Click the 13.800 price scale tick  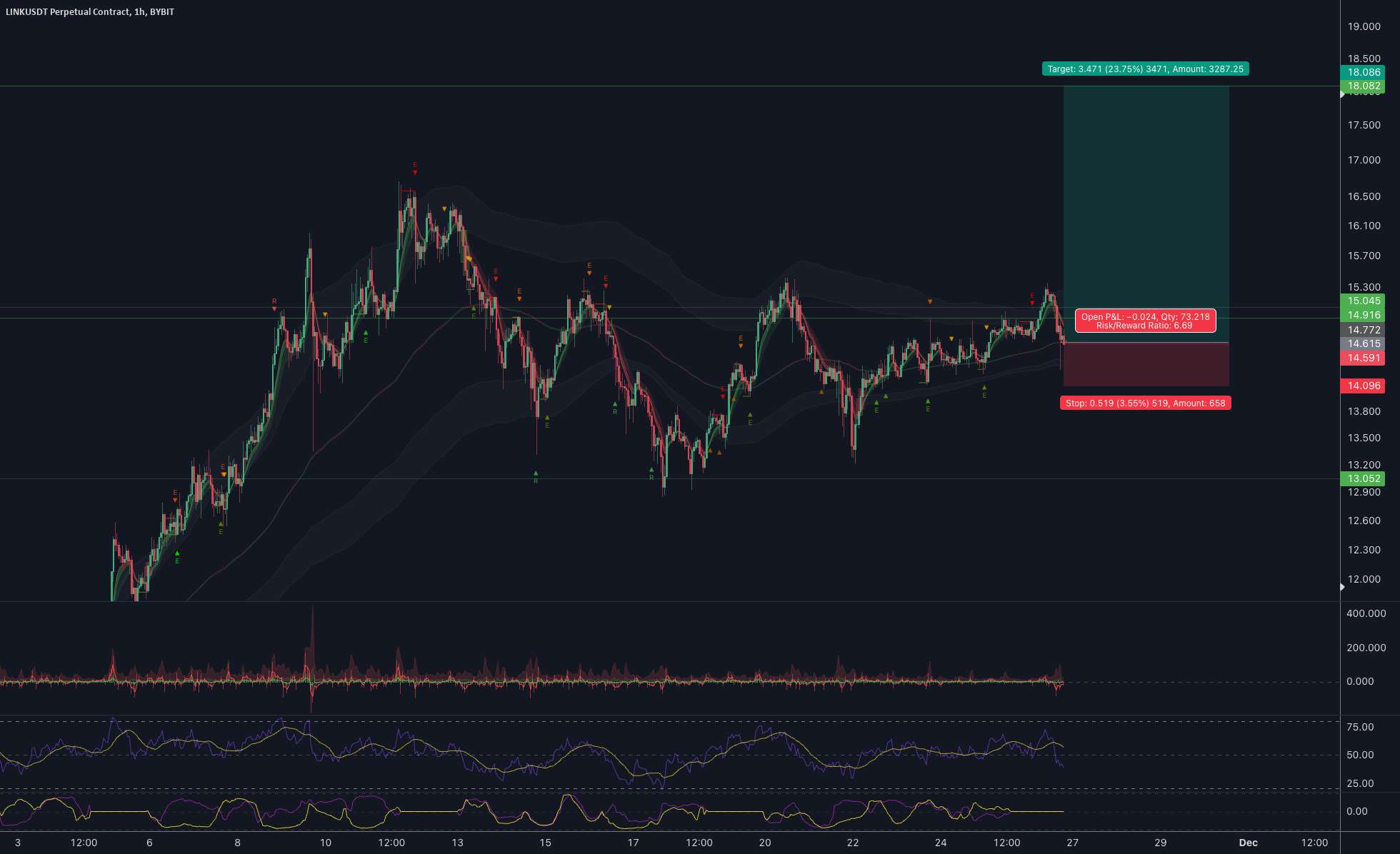(1364, 411)
